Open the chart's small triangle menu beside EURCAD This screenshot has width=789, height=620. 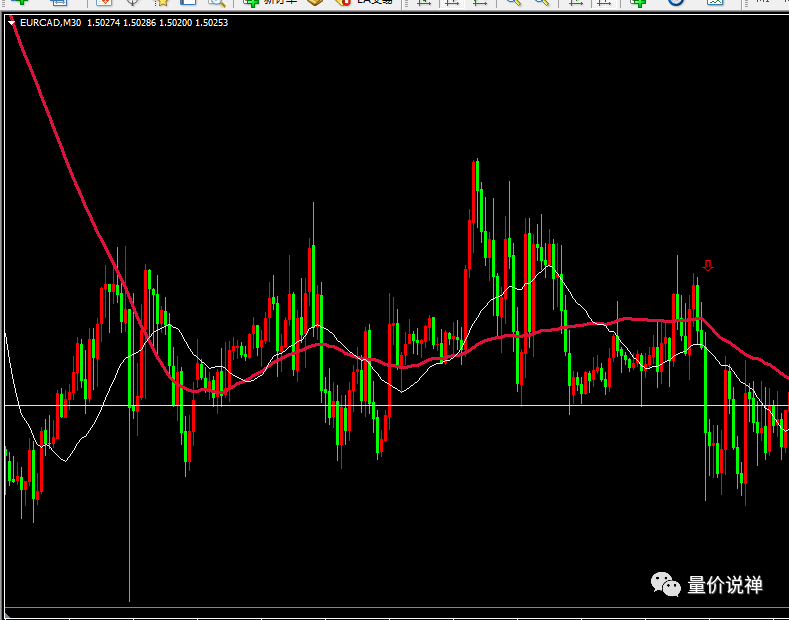pos(12,23)
